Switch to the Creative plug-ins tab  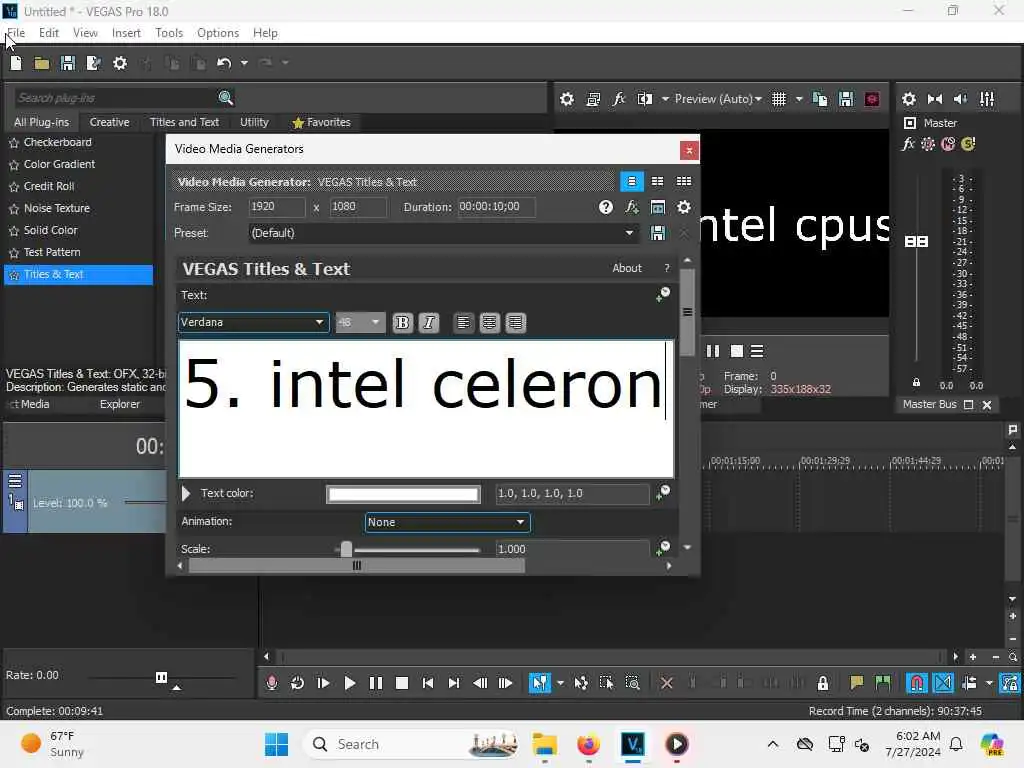(109, 122)
